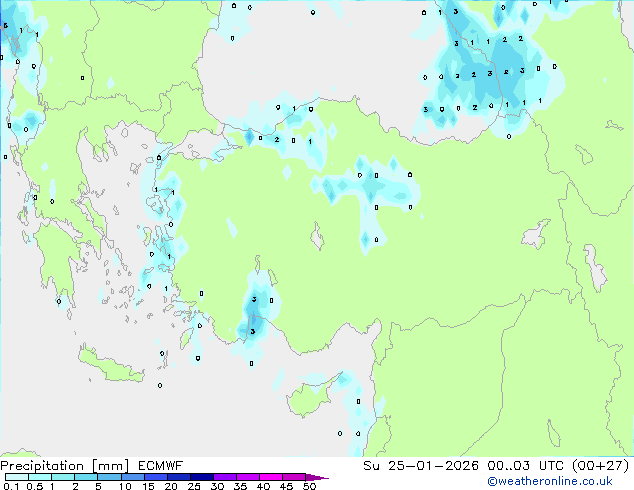
Task: Click the 'Su 25-01-2026' date text
Action: click(421, 466)
